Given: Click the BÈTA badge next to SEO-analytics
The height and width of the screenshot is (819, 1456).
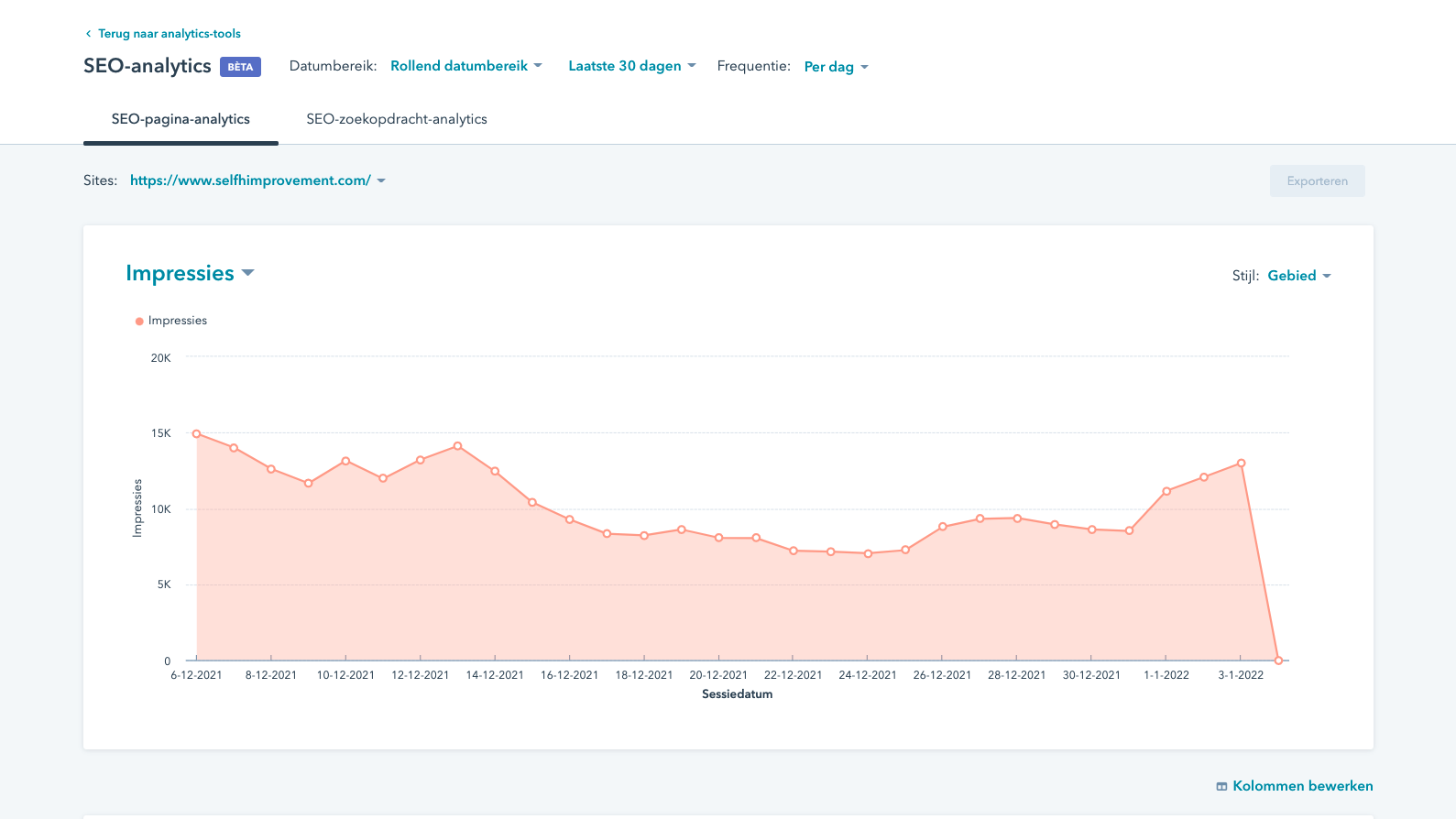Looking at the screenshot, I should point(240,67).
